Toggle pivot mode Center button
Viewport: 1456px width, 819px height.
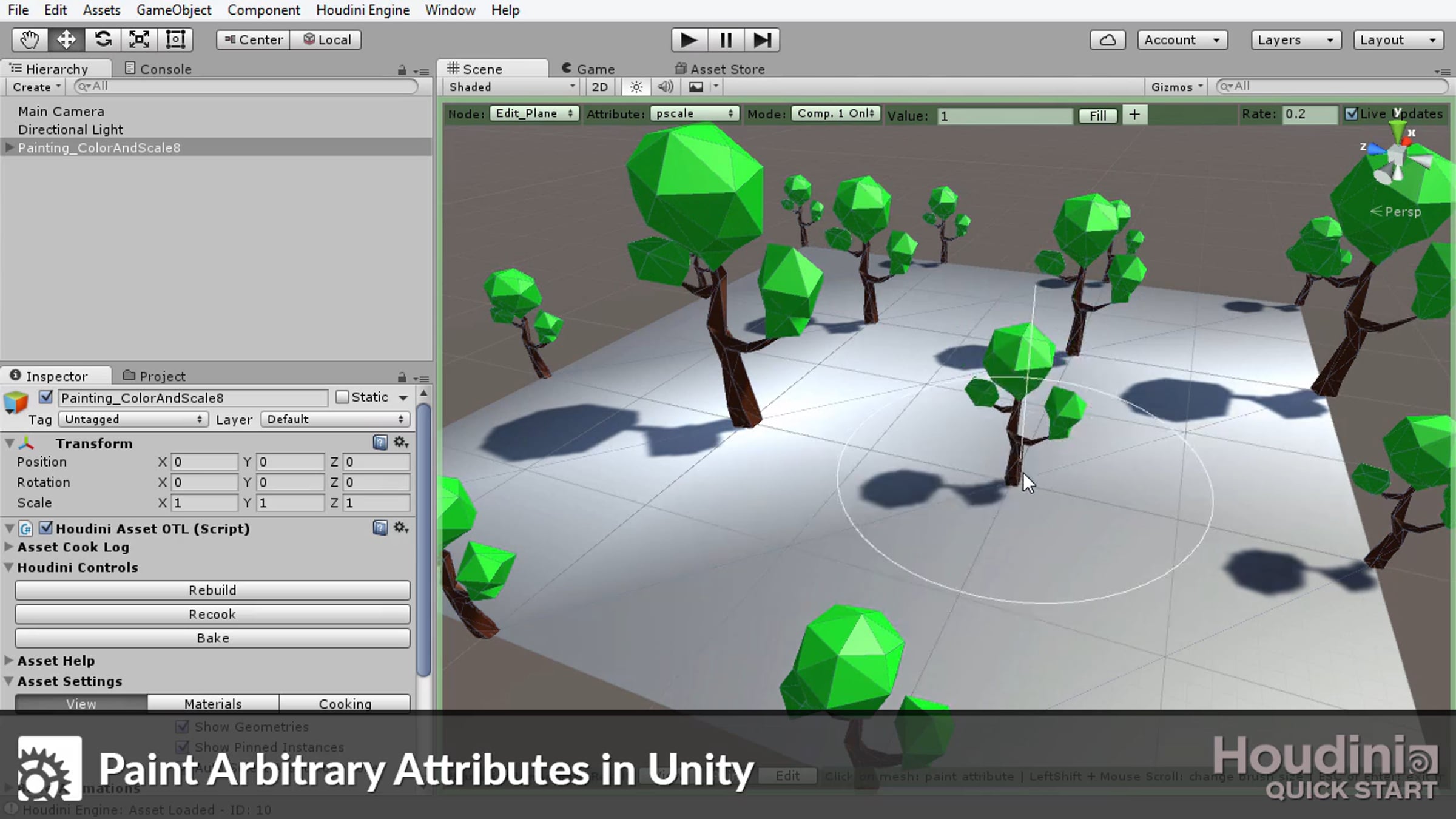254,40
